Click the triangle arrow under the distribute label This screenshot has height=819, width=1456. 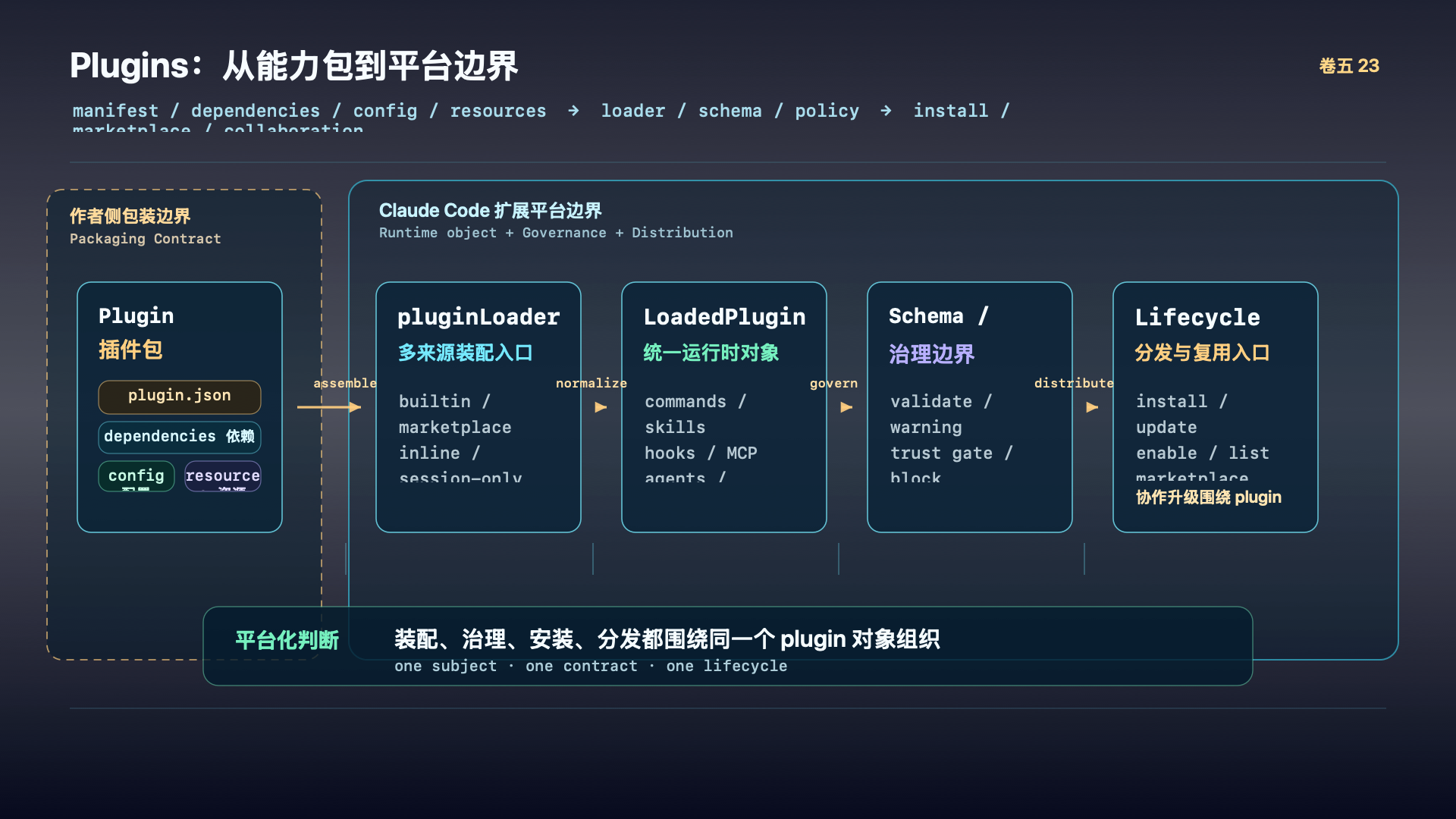click(1092, 407)
